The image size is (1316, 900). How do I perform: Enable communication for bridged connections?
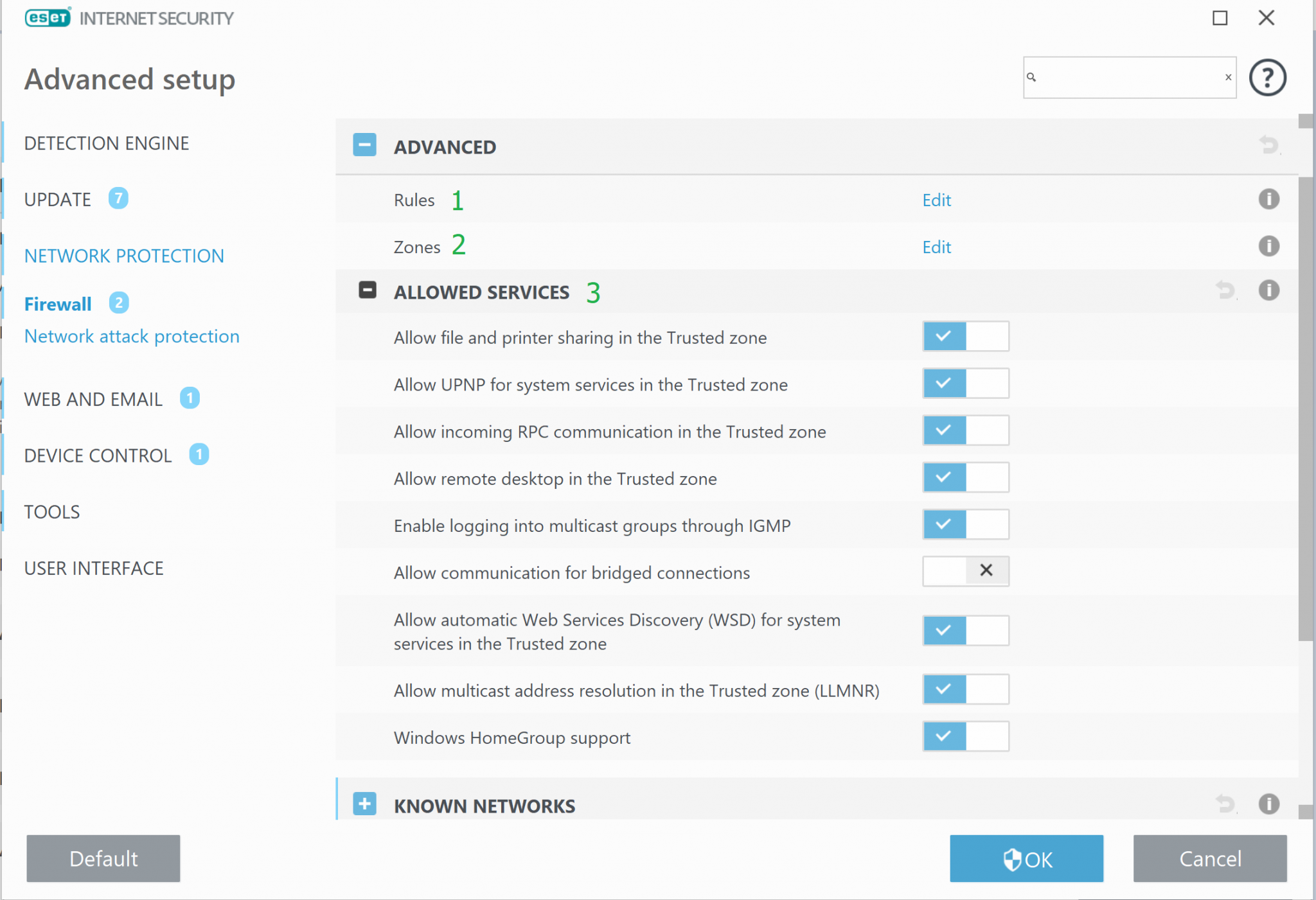[965, 571]
